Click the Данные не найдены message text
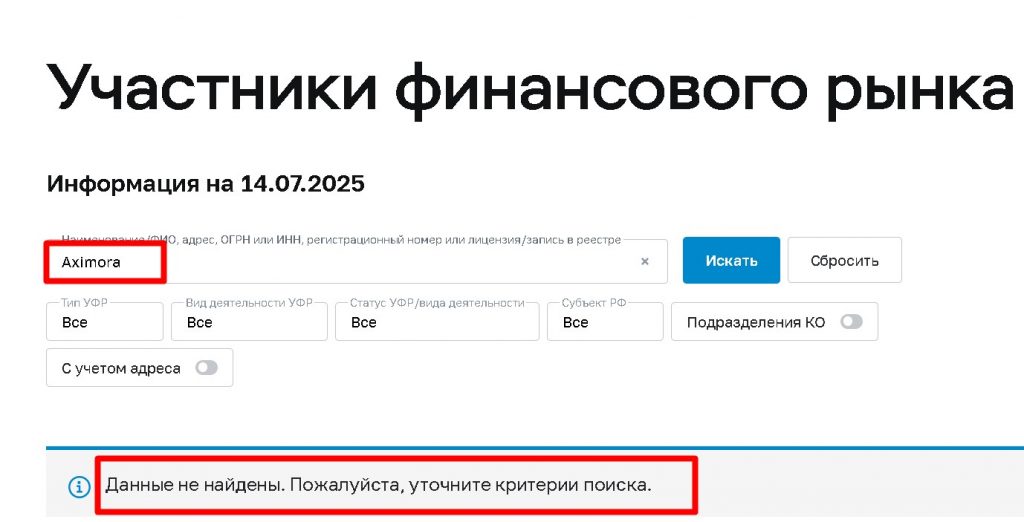1024x522 pixels. coord(378,486)
